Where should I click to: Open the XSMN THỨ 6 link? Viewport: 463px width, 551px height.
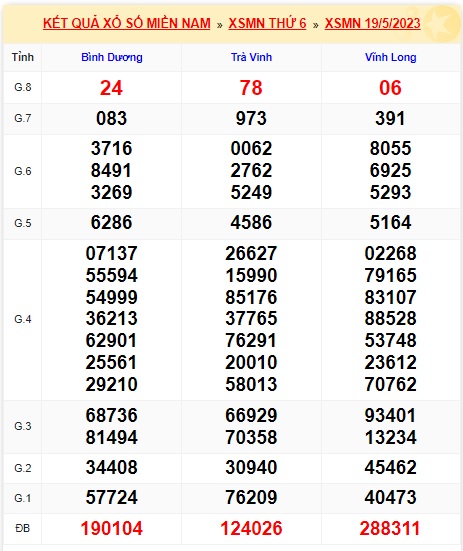pyautogui.click(x=267, y=24)
